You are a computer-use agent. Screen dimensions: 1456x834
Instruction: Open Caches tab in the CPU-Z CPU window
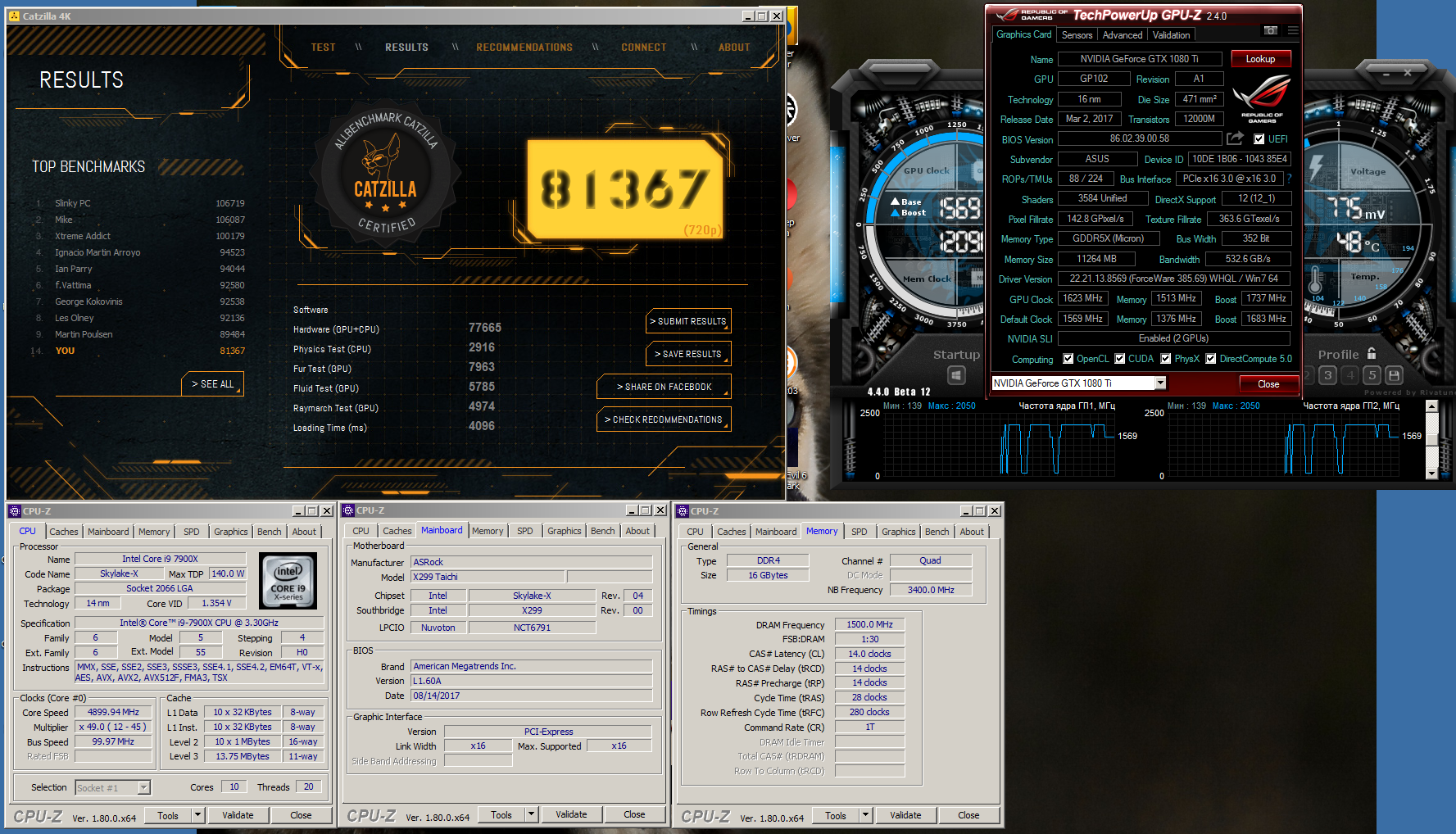pyautogui.click(x=63, y=532)
